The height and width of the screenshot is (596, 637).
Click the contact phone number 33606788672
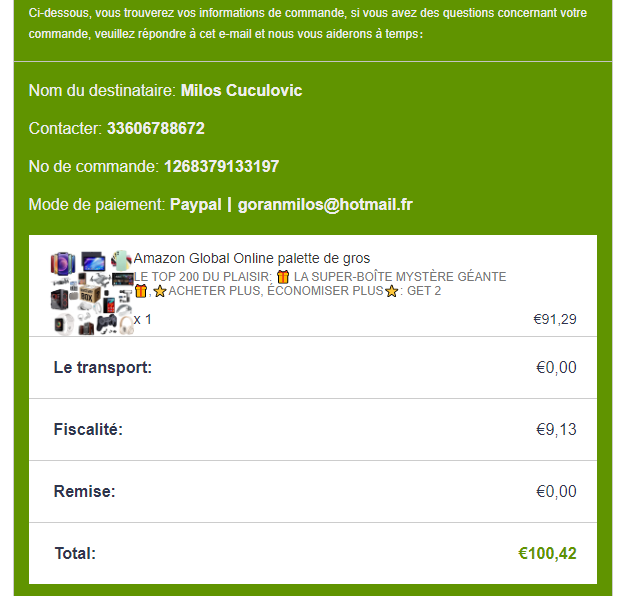[x=156, y=129]
